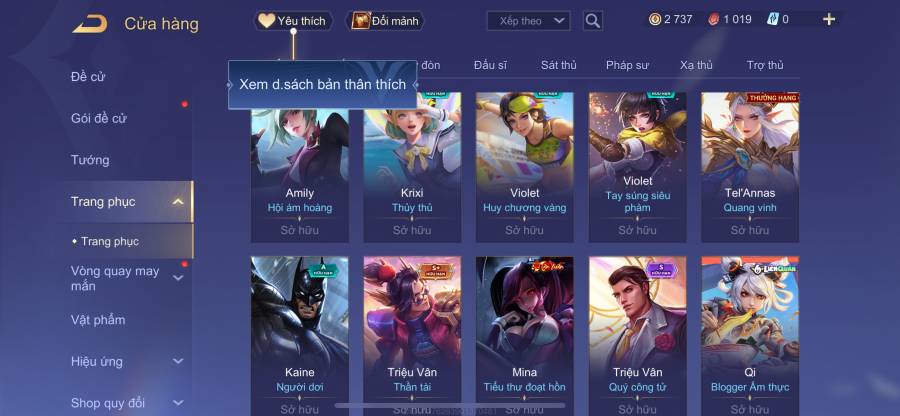
Task: Click the red ruby currency icon
Action: [713, 20]
